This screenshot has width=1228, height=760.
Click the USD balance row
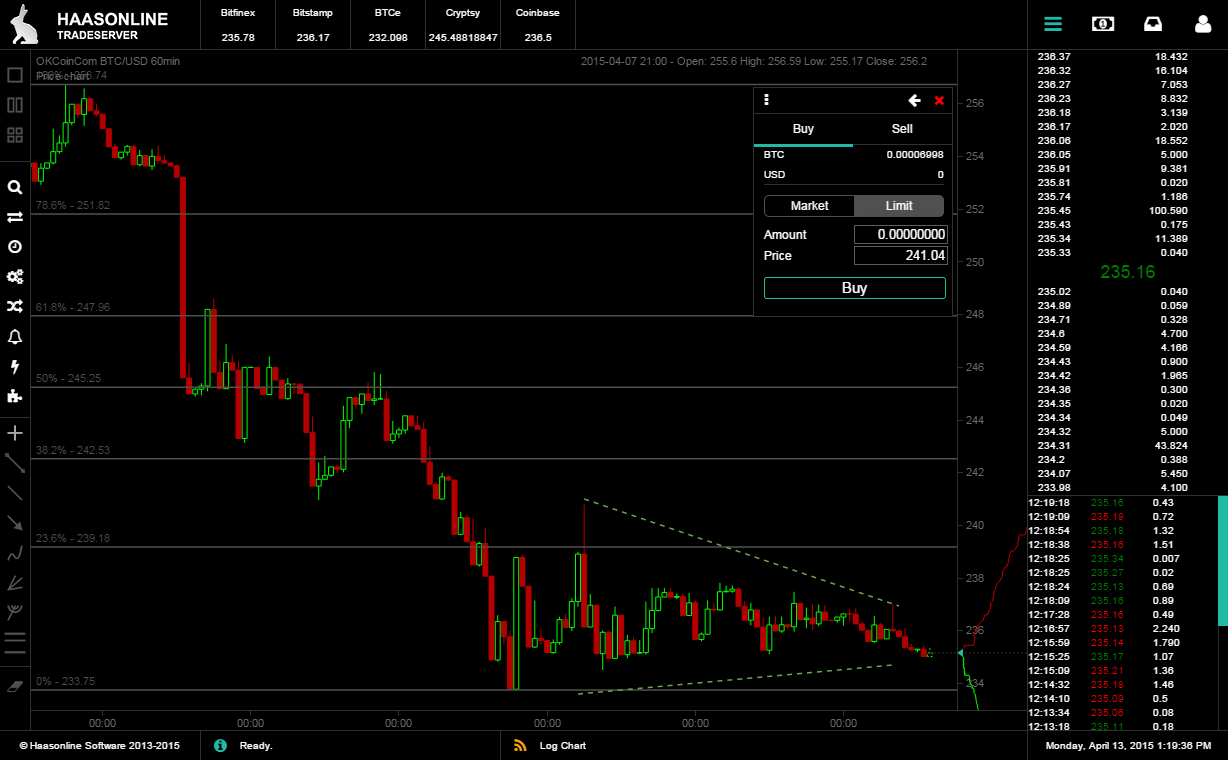pos(853,175)
